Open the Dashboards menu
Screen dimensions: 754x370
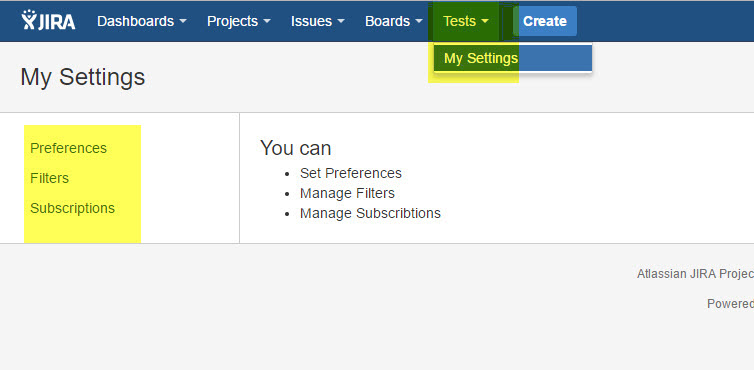[x=141, y=21]
